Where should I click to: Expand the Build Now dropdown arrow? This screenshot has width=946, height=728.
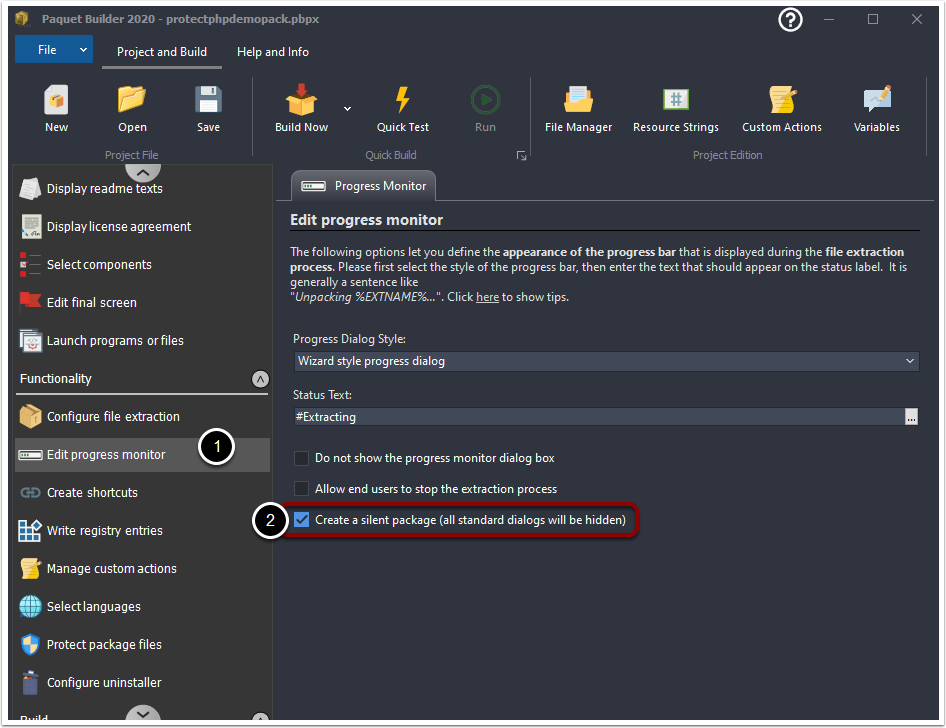[348, 109]
